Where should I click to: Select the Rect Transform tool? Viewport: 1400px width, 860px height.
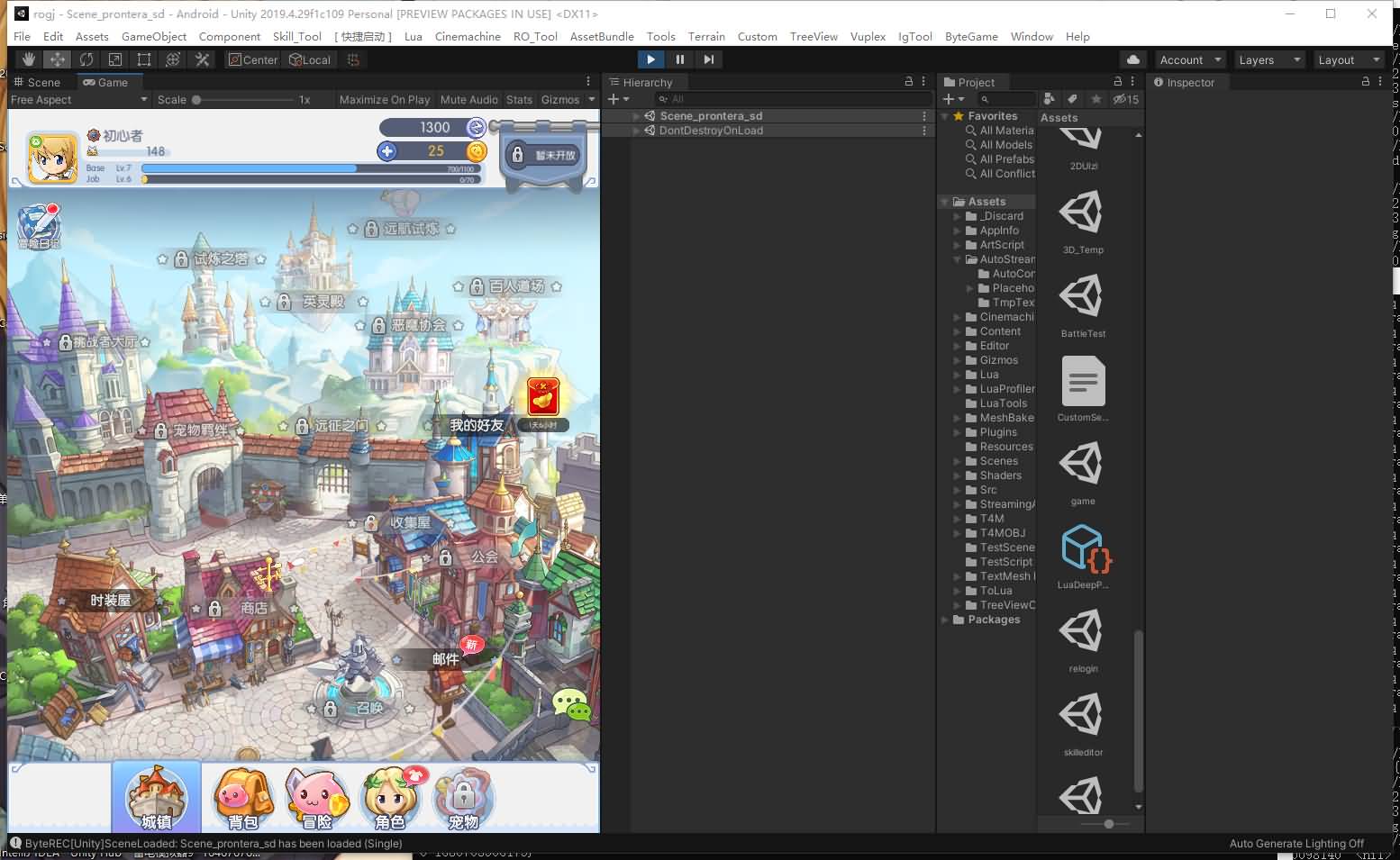144,59
